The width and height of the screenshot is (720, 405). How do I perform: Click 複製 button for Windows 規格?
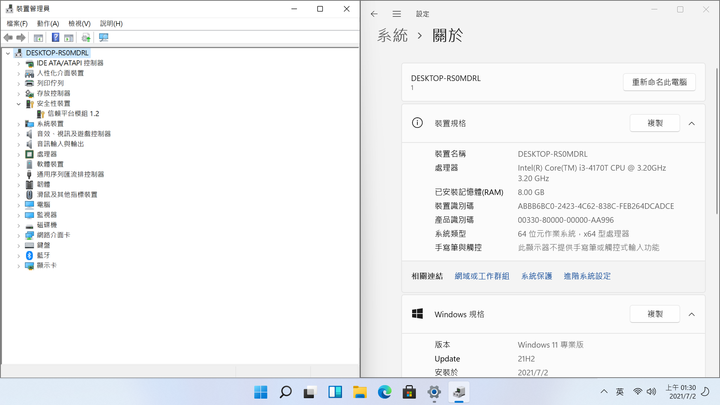pos(655,314)
